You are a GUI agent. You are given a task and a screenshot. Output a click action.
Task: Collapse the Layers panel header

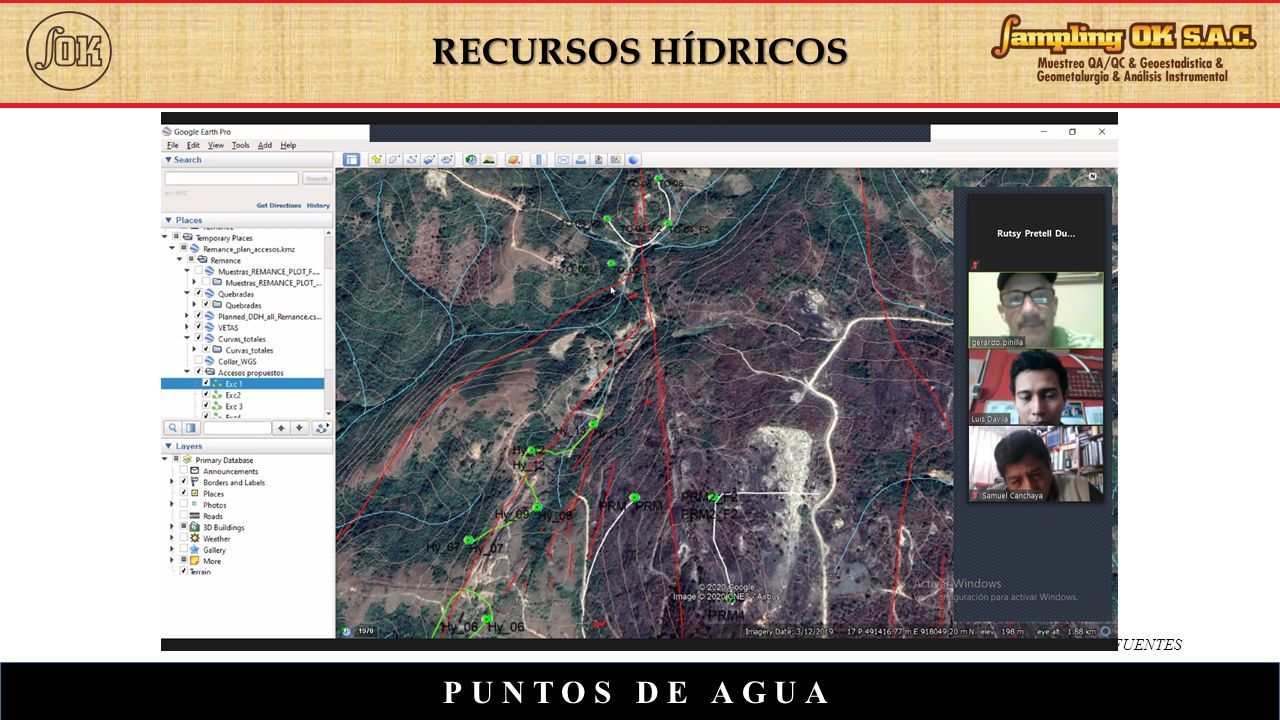pyautogui.click(x=247, y=446)
